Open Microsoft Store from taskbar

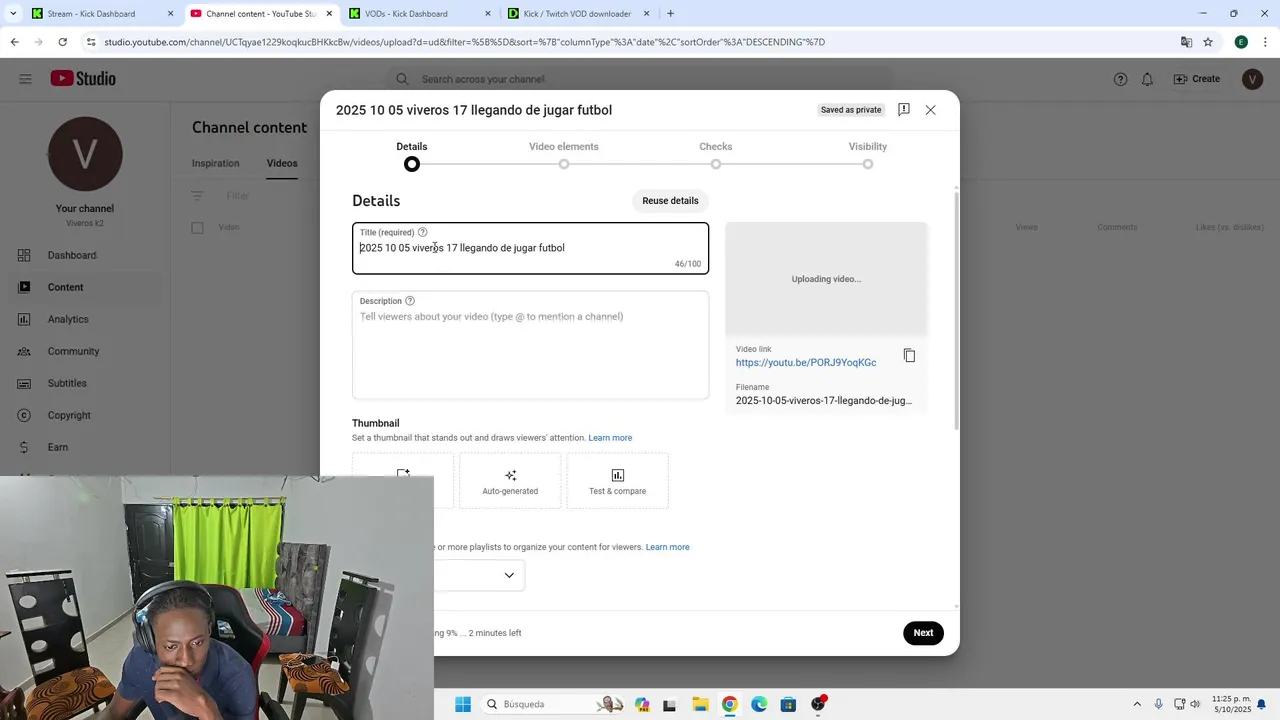click(x=788, y=704)
